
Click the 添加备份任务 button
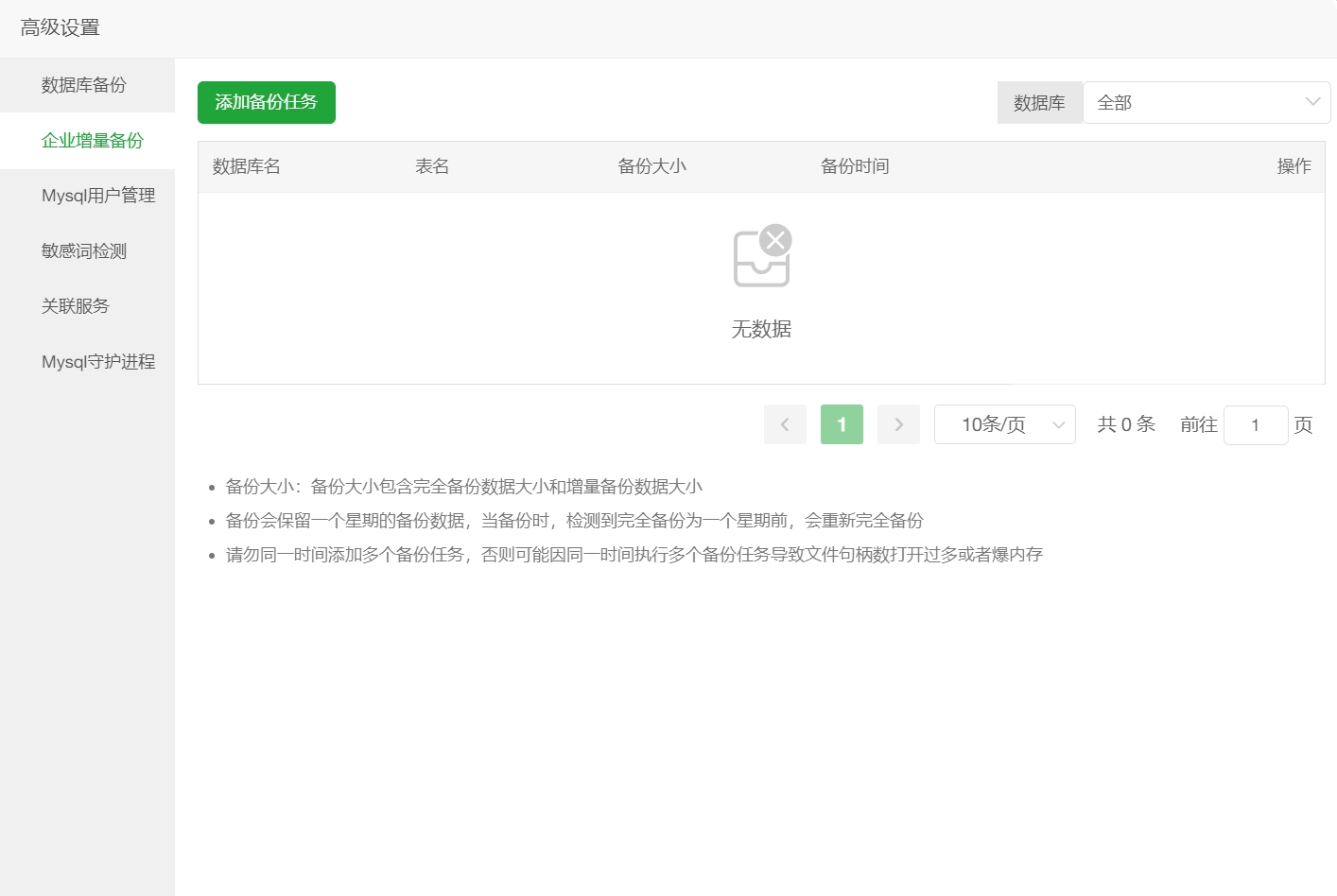[x=266, y=102]
